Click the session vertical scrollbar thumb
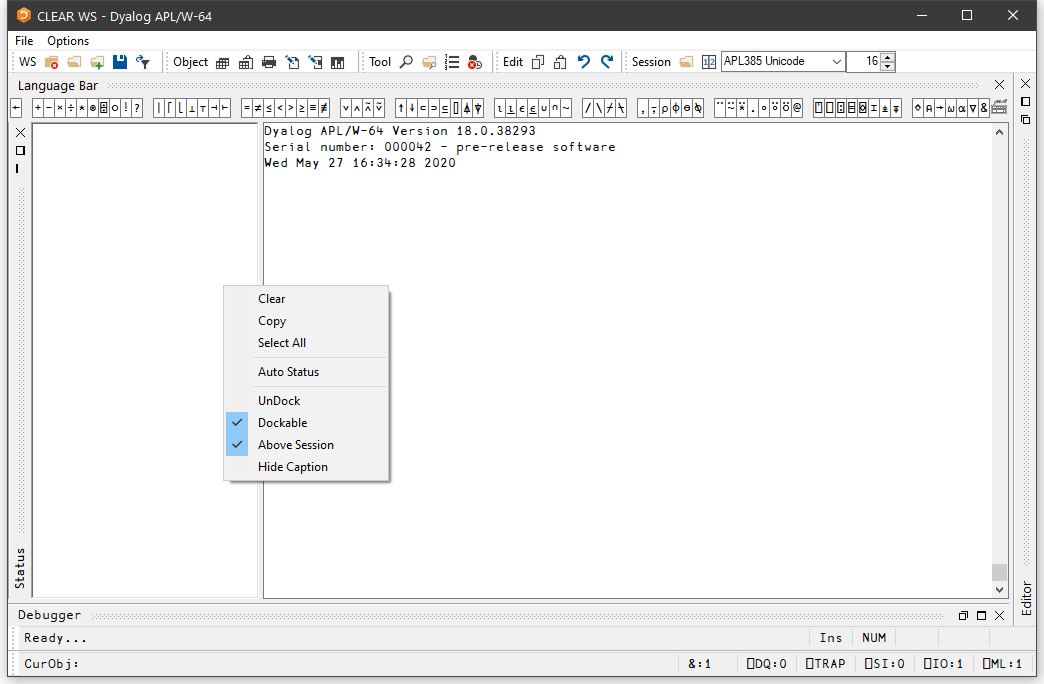The width and height of the screenshot is (1044, 684). pos(999,572)
